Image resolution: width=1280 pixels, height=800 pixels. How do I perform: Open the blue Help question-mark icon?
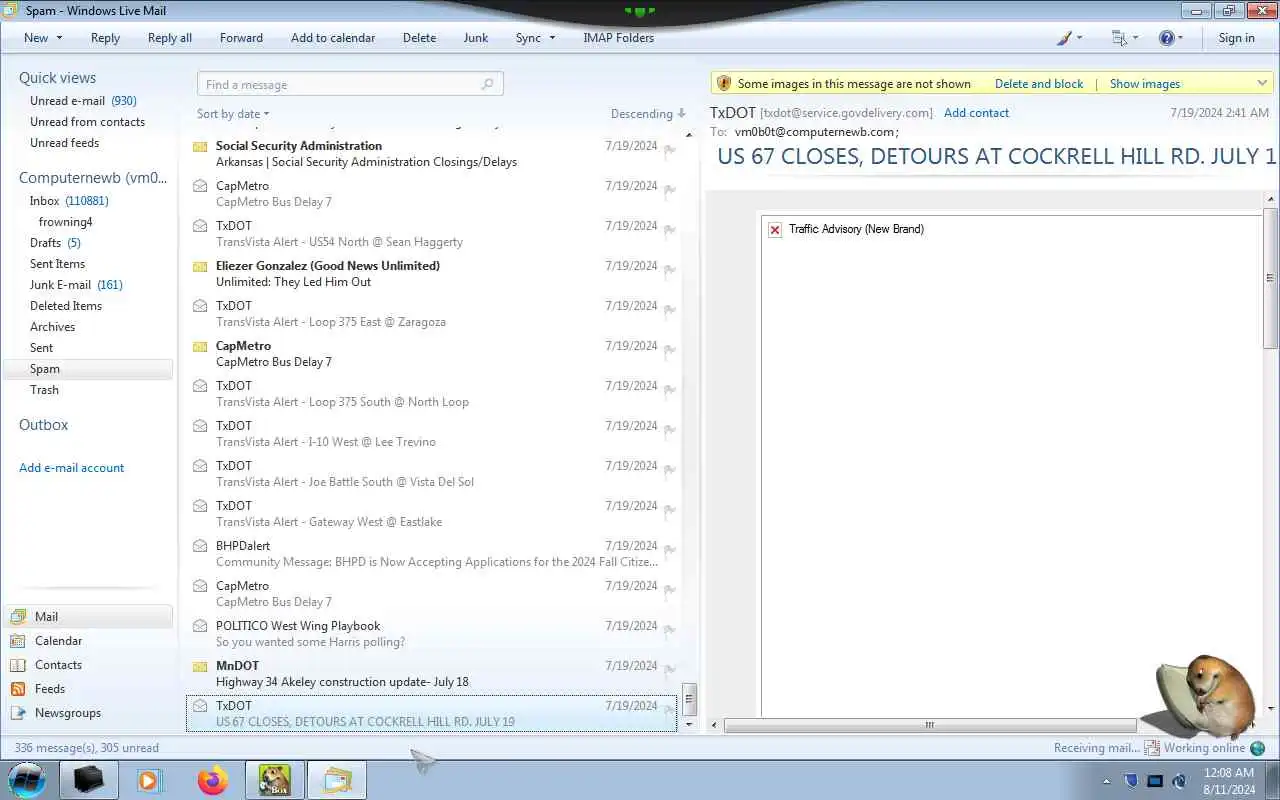pyautogui.click(x=1166, y=38)
